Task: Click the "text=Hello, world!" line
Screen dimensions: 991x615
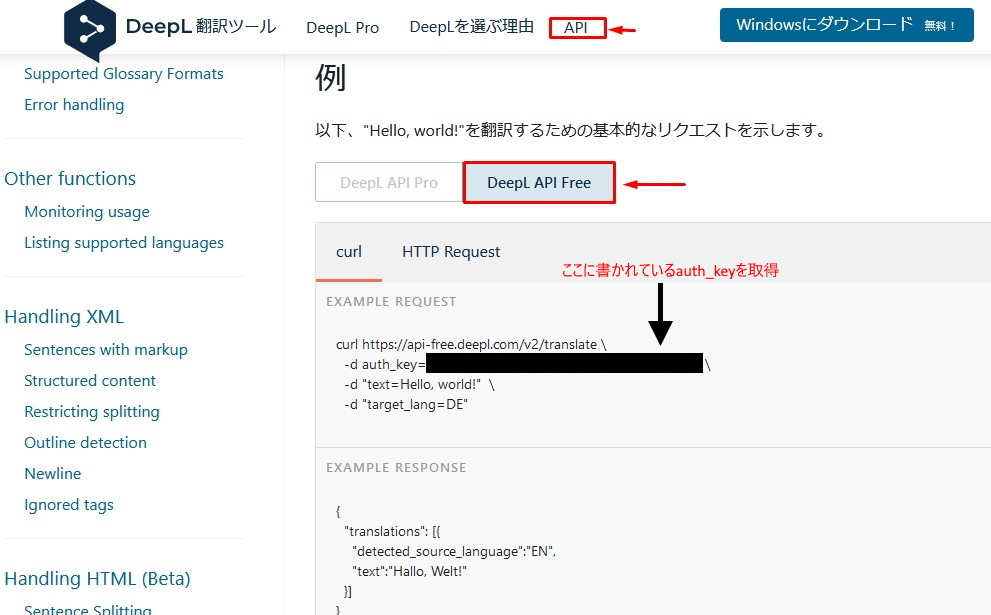Action: [x=419, y=384]
